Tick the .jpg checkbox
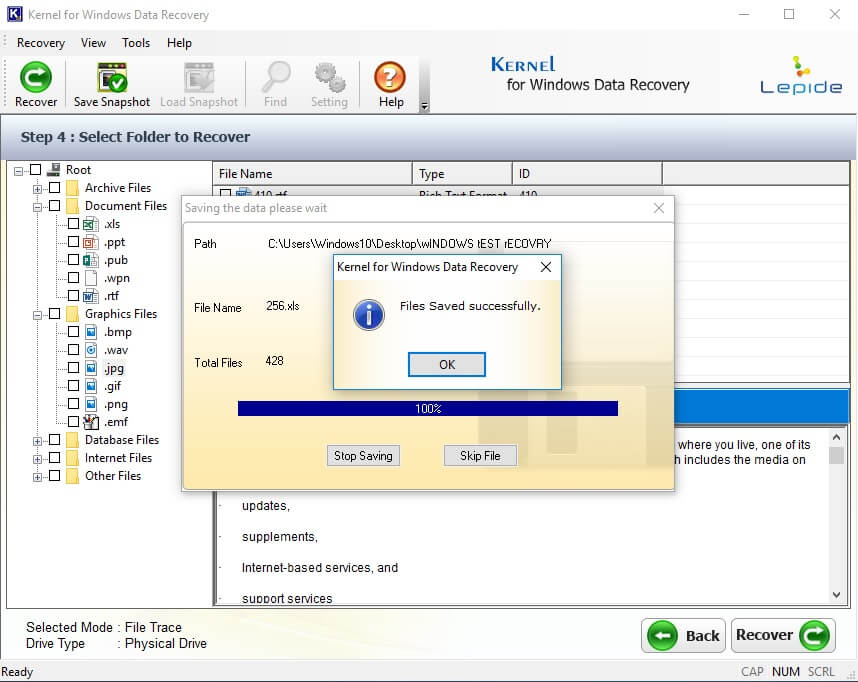 click(x=73, y=367)
